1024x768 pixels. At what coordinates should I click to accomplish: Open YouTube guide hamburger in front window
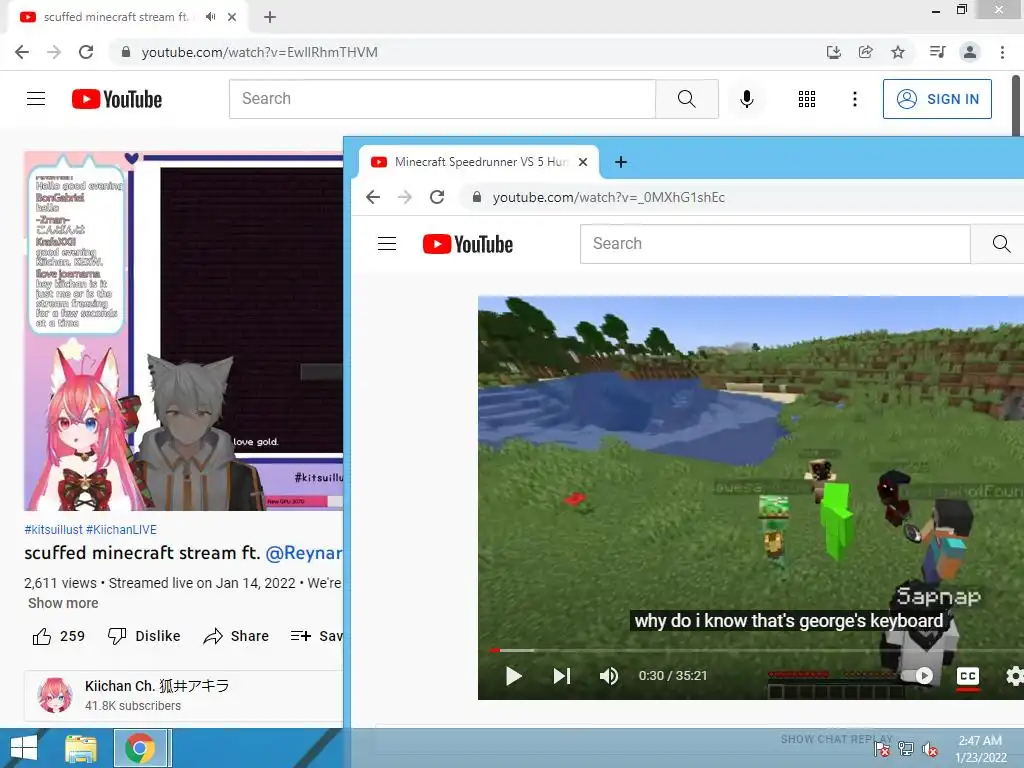[387, 244]
